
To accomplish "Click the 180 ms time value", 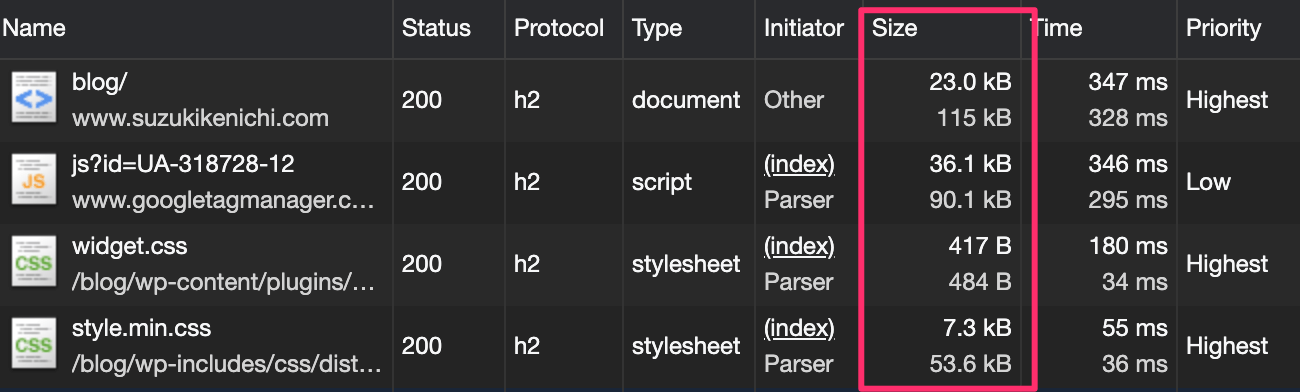I will (1129, 246).
